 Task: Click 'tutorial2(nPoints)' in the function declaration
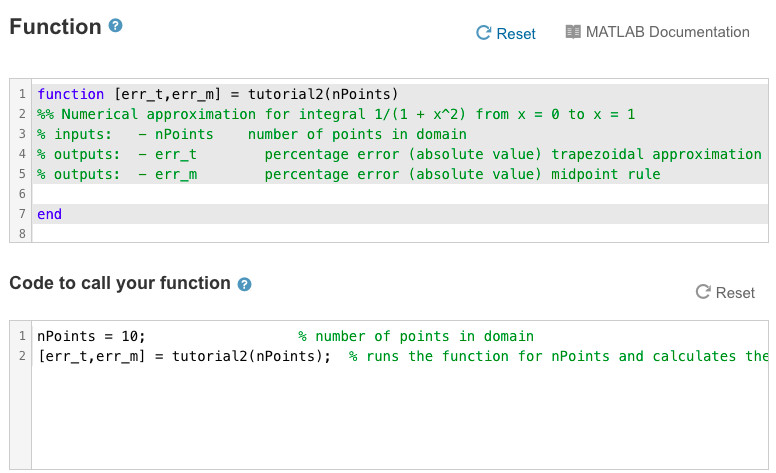(x=323, y=94)
